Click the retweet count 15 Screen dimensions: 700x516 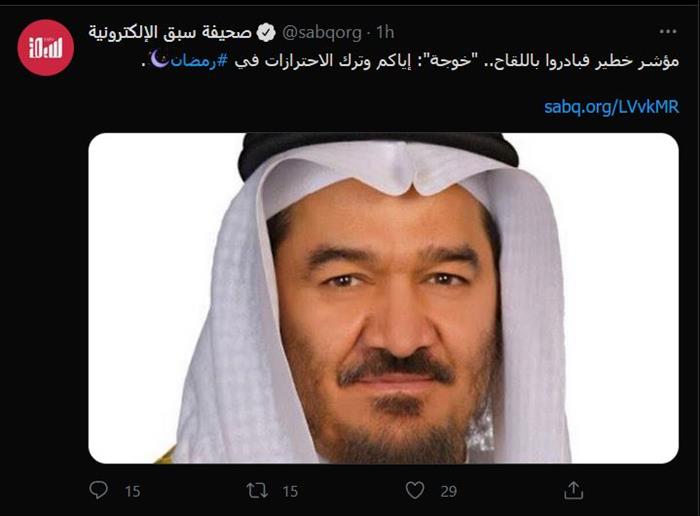click(290, 491)
